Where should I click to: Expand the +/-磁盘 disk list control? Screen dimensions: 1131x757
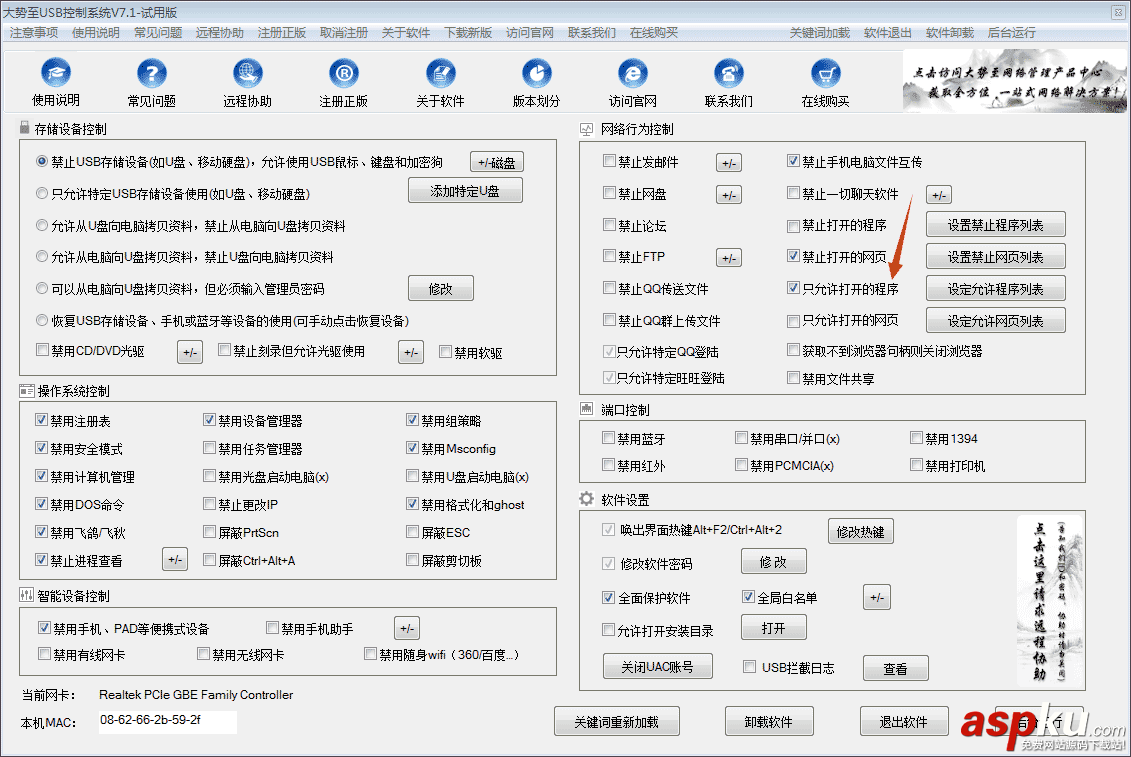[x=497, y=161]
